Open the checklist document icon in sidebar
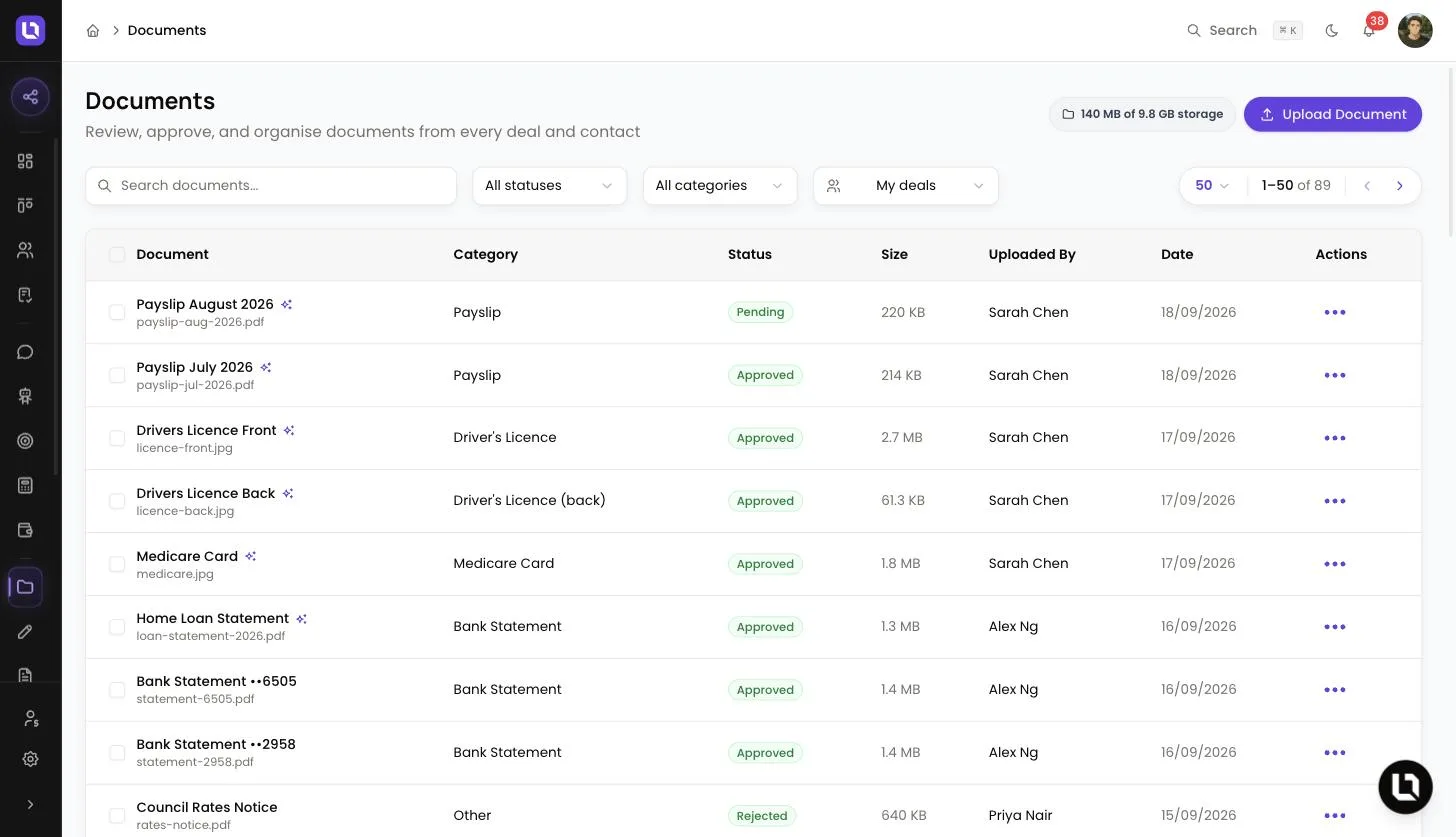The width and height of the screenshot is (1456, 837). pyautogui.click(x=26, y=295)
